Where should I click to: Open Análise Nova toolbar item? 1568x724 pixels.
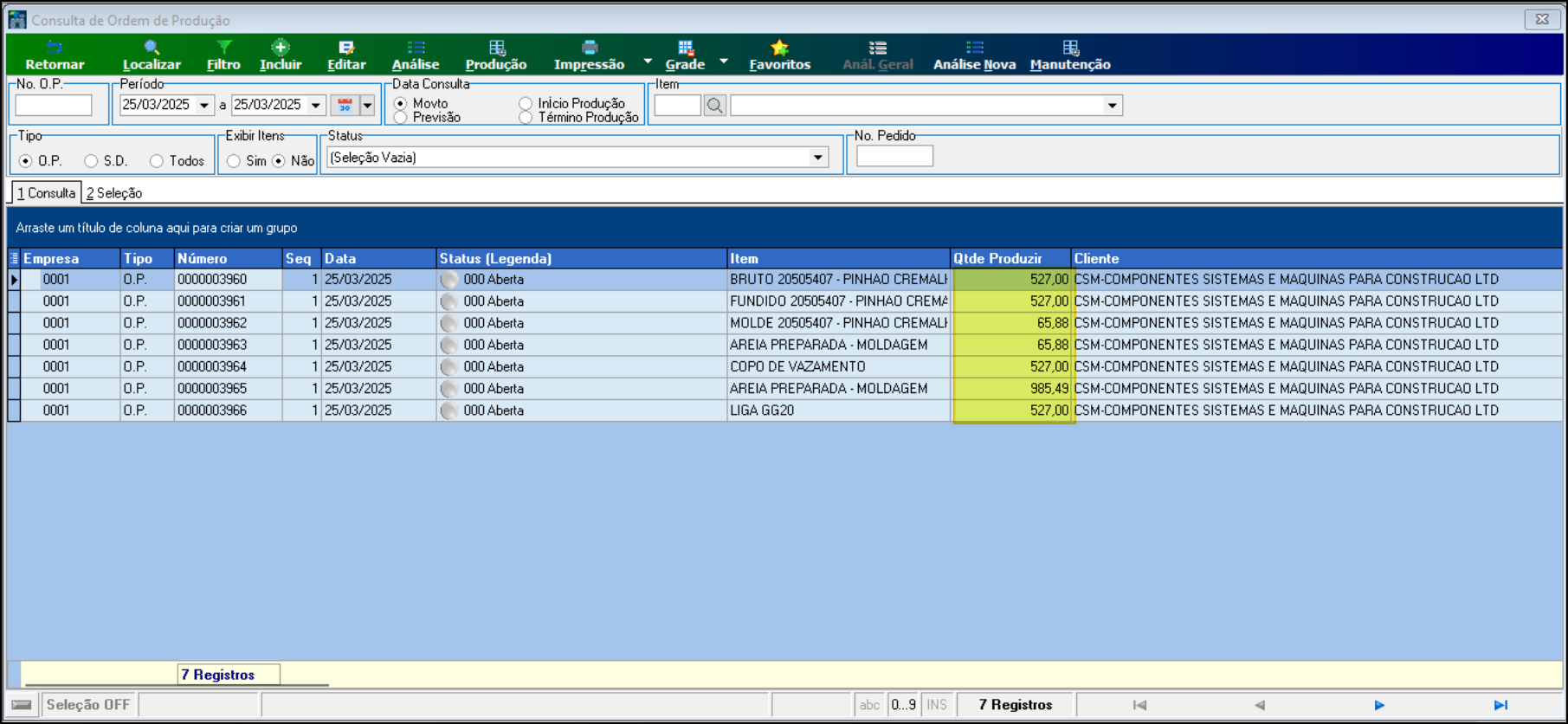974,55
